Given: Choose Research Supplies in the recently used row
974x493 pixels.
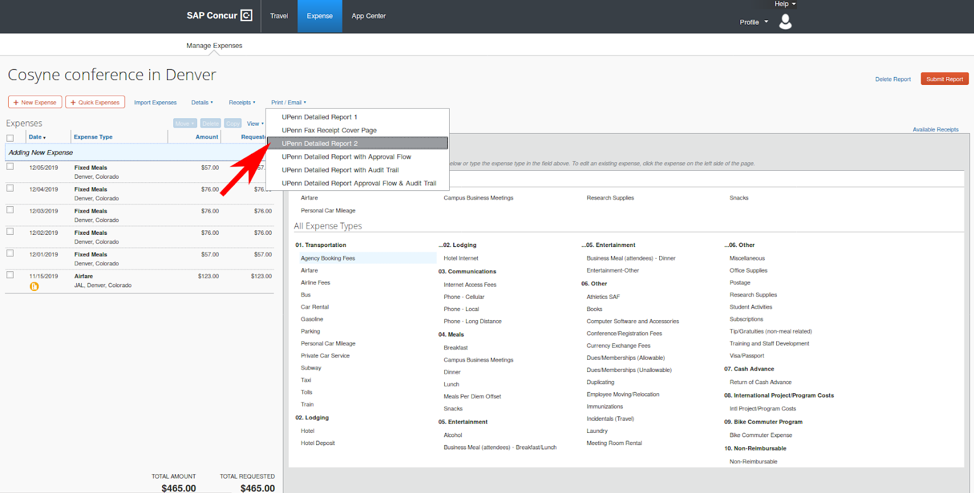Looking at the screenshot, I should pyautogui.click(x=610, y=197).
